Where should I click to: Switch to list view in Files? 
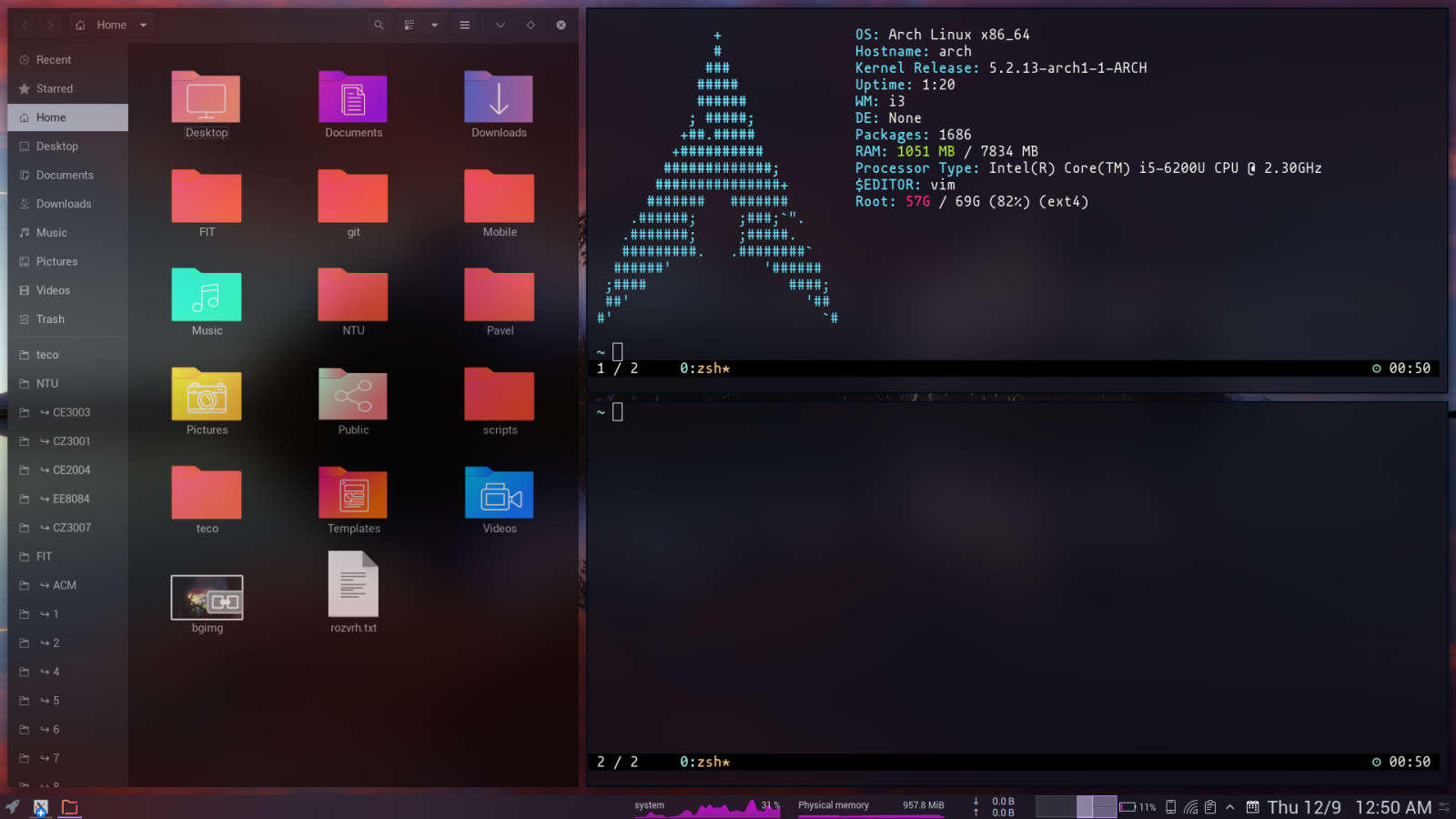tap(409, 25)
